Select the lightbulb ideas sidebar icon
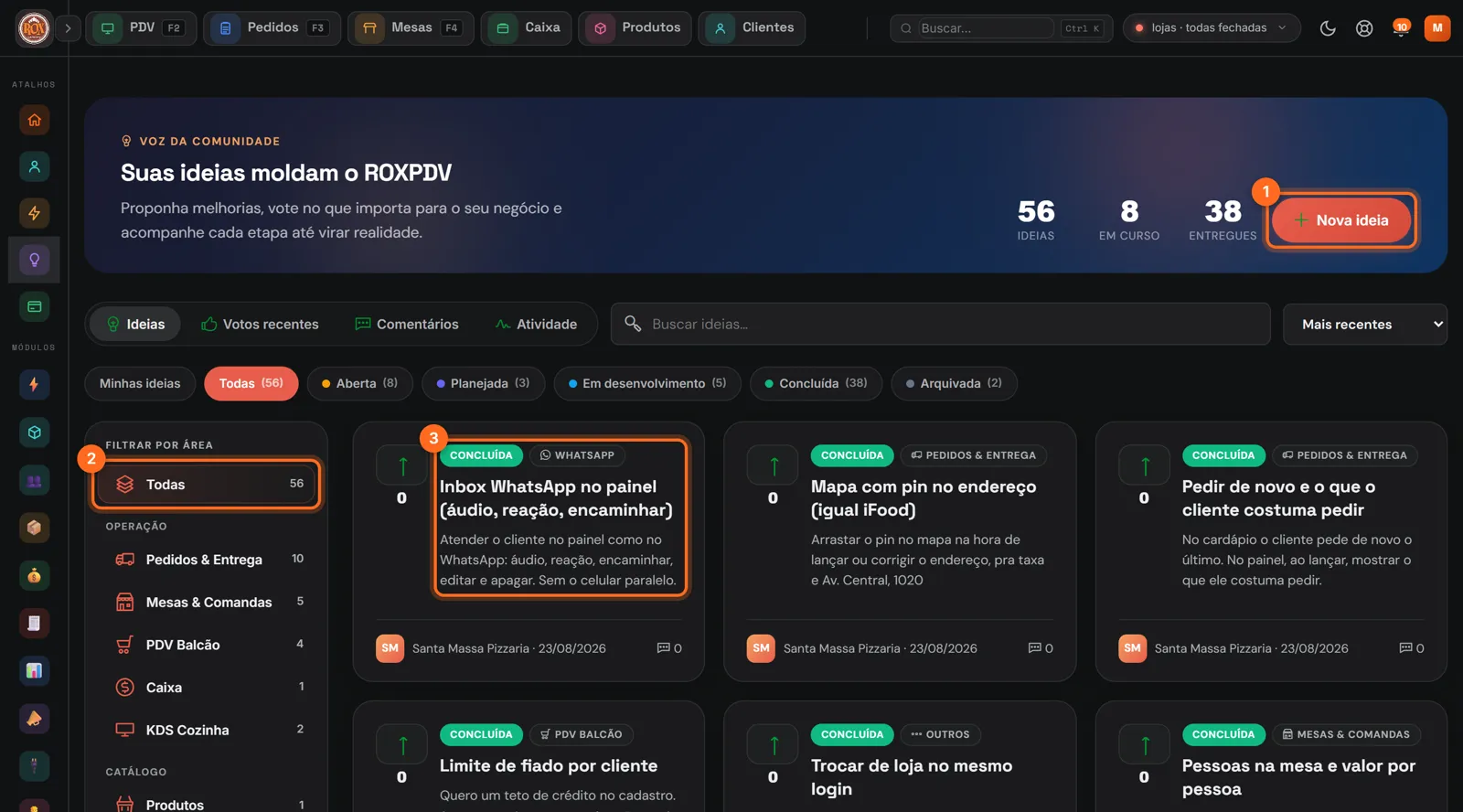Image resolution: width=1463 pixels, height=812 pixels. point(34,260)
